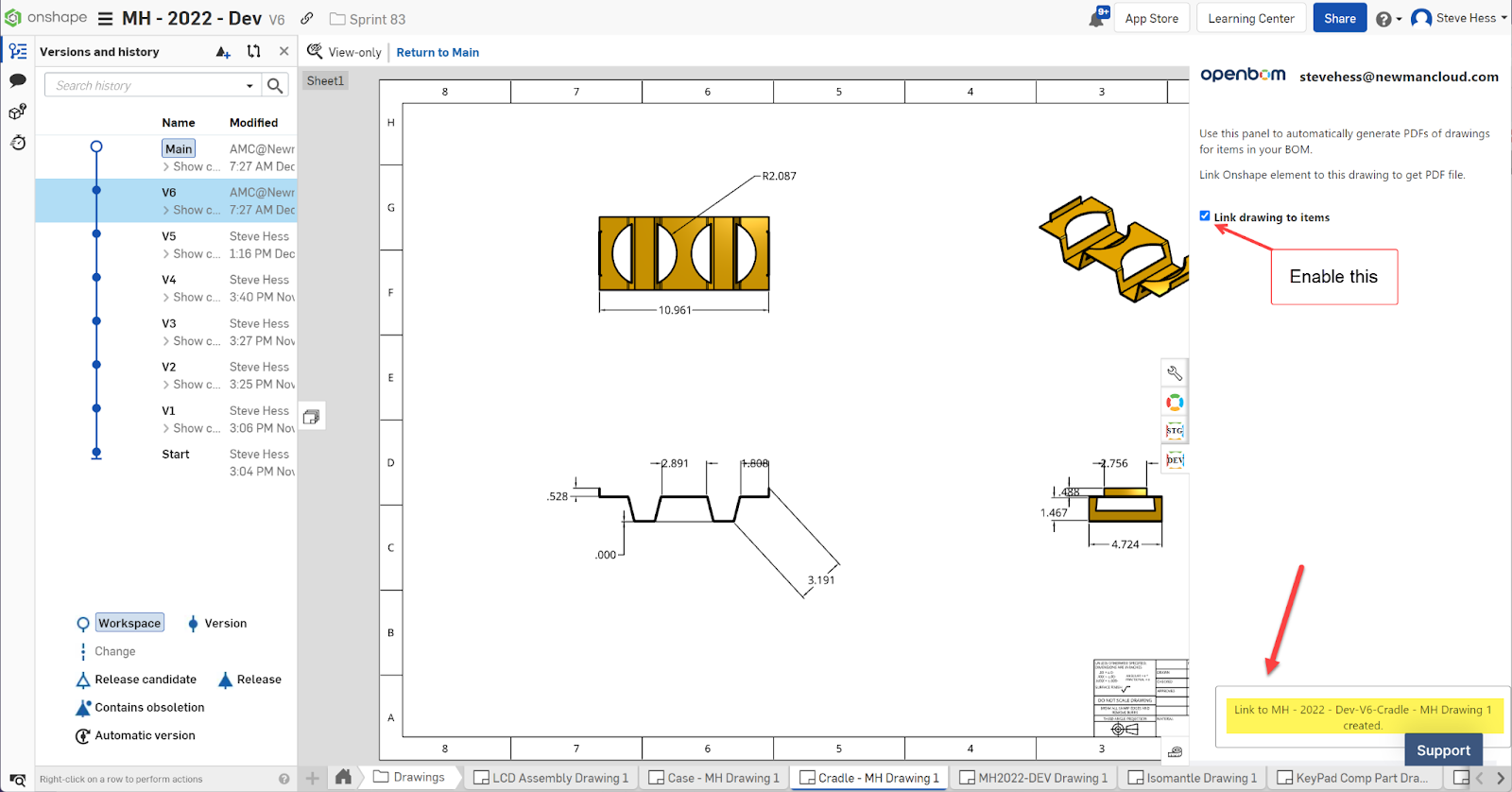This screenshot has width=1512, height=792.
Task: Expand Show changes under V6
Action: [191, 210]
